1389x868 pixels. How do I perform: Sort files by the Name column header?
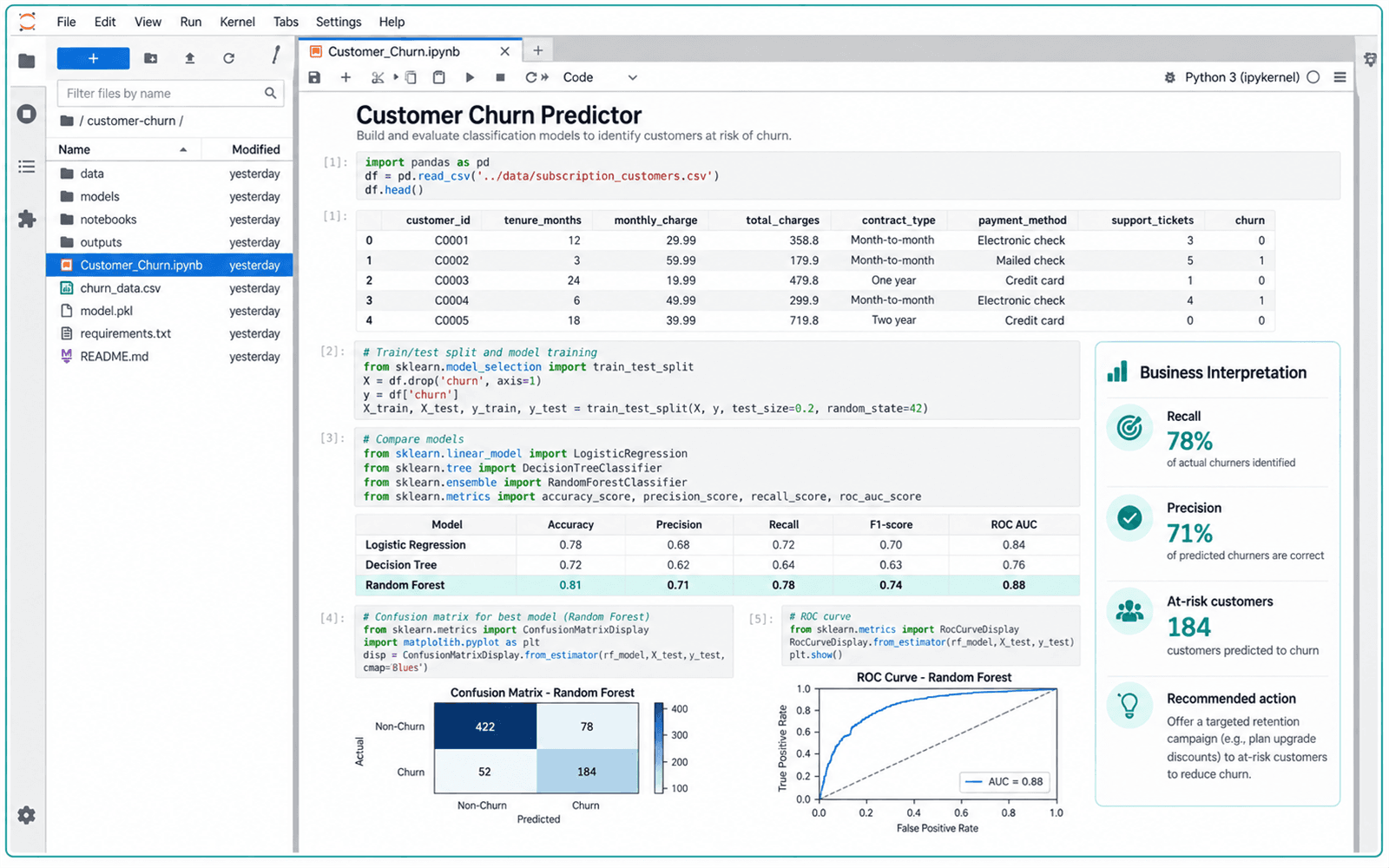coord(123,149)
